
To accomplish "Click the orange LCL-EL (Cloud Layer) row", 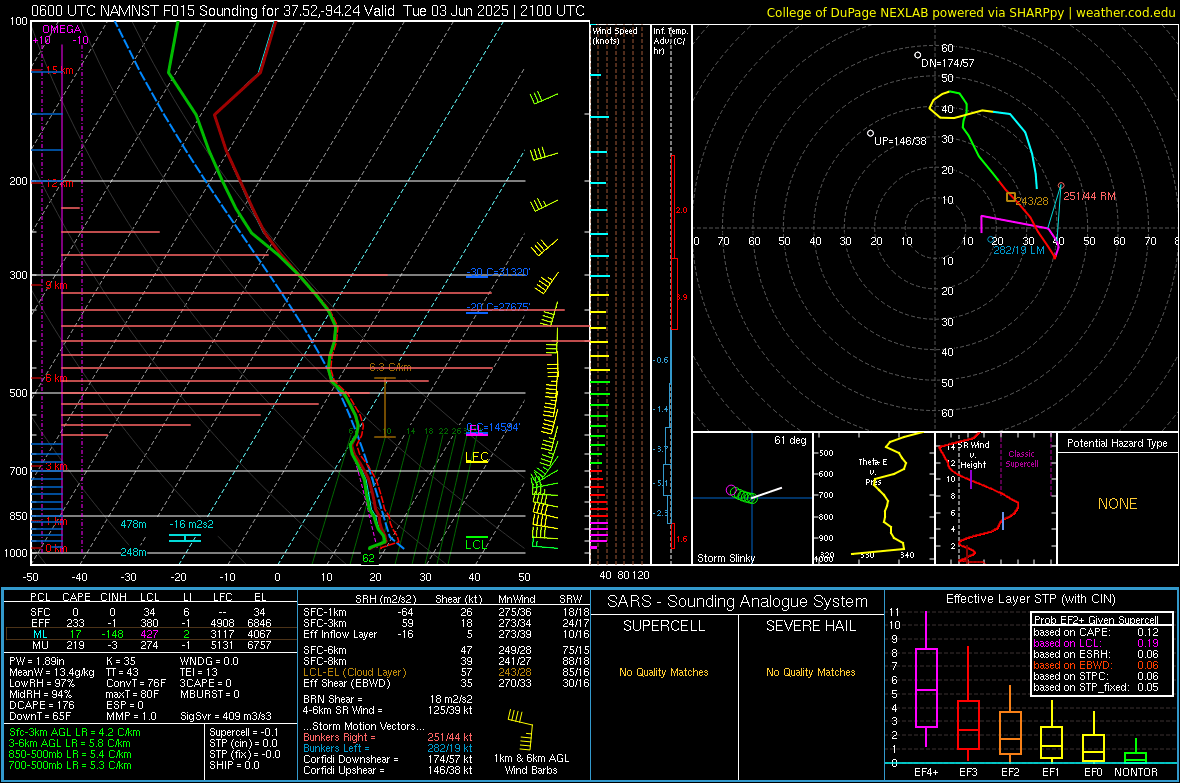I will (x=446, y=672).
